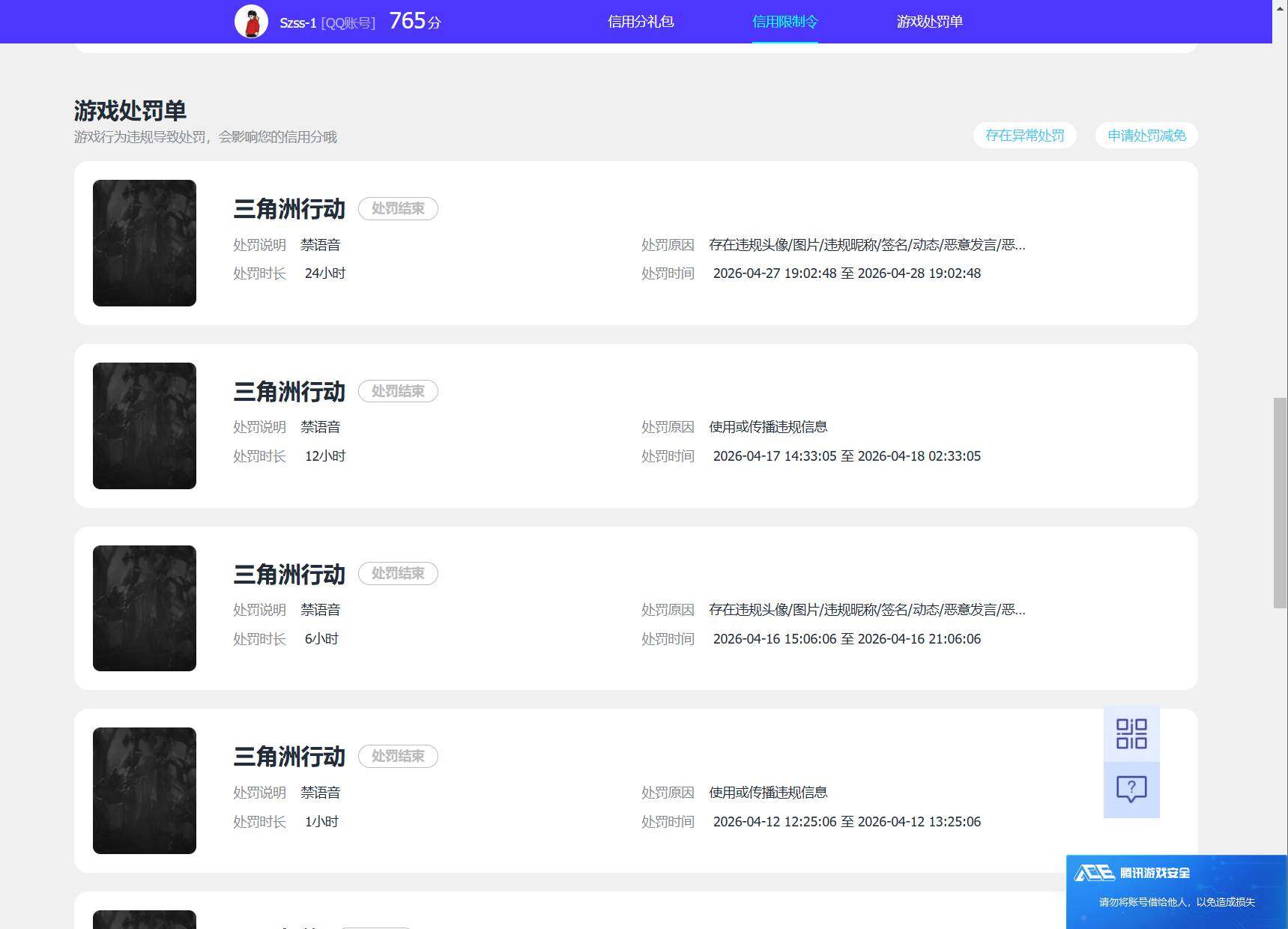This screenshot has height=929, width=1288.
Task: Click penalty time 2026-04-12 12:25:06 range
Action: coord(847,822)
